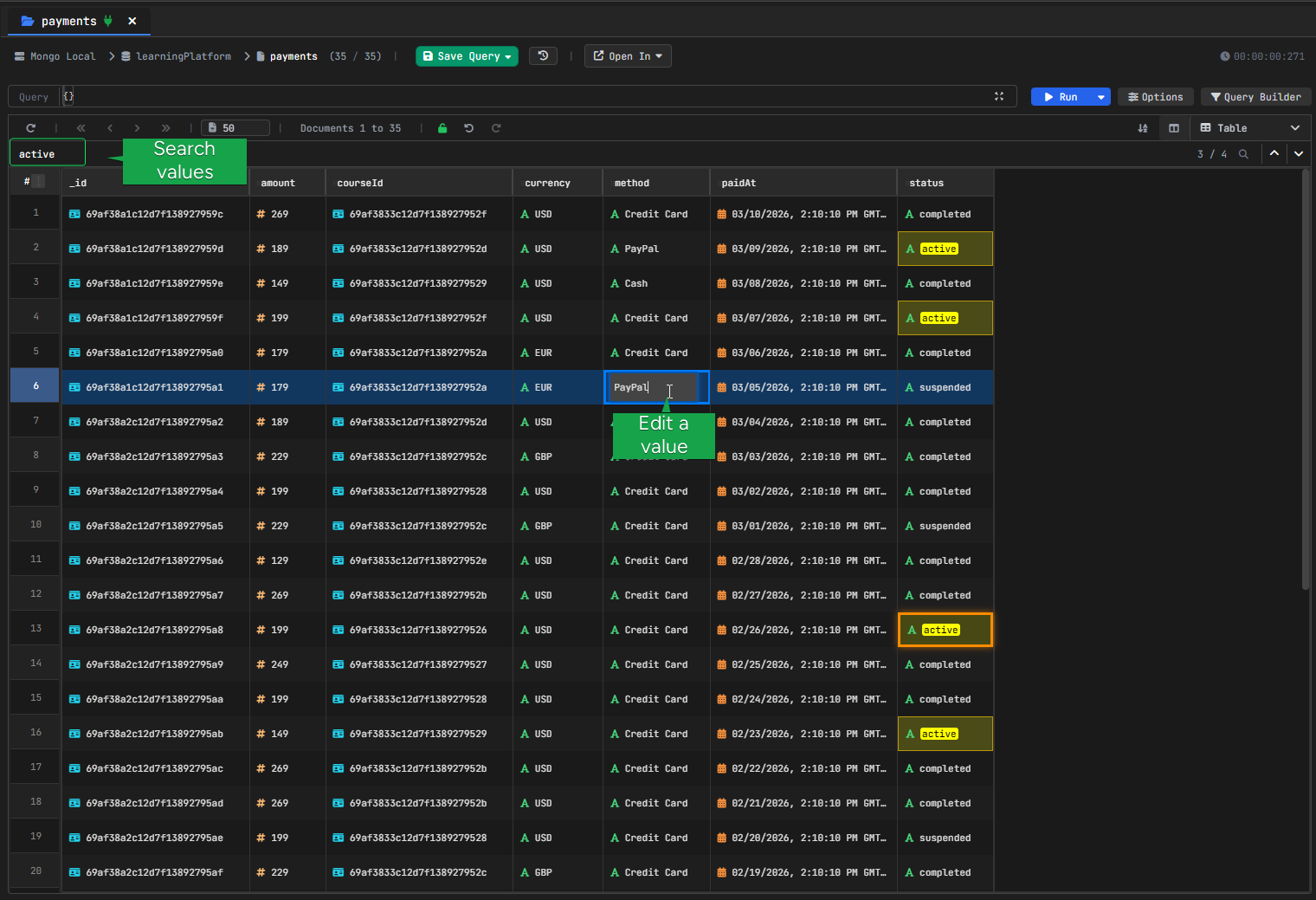
Task: Click payments collection in breadcrumb
Action: pos(287,56)
